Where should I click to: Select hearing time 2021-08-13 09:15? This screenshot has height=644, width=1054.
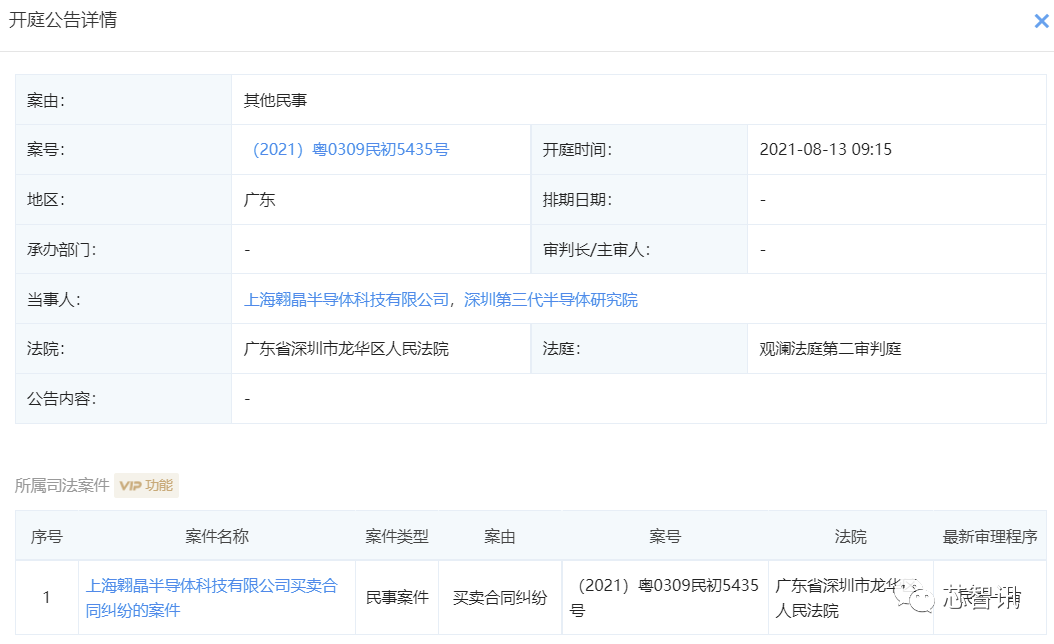pyautogui.click(x=825, y=149)
